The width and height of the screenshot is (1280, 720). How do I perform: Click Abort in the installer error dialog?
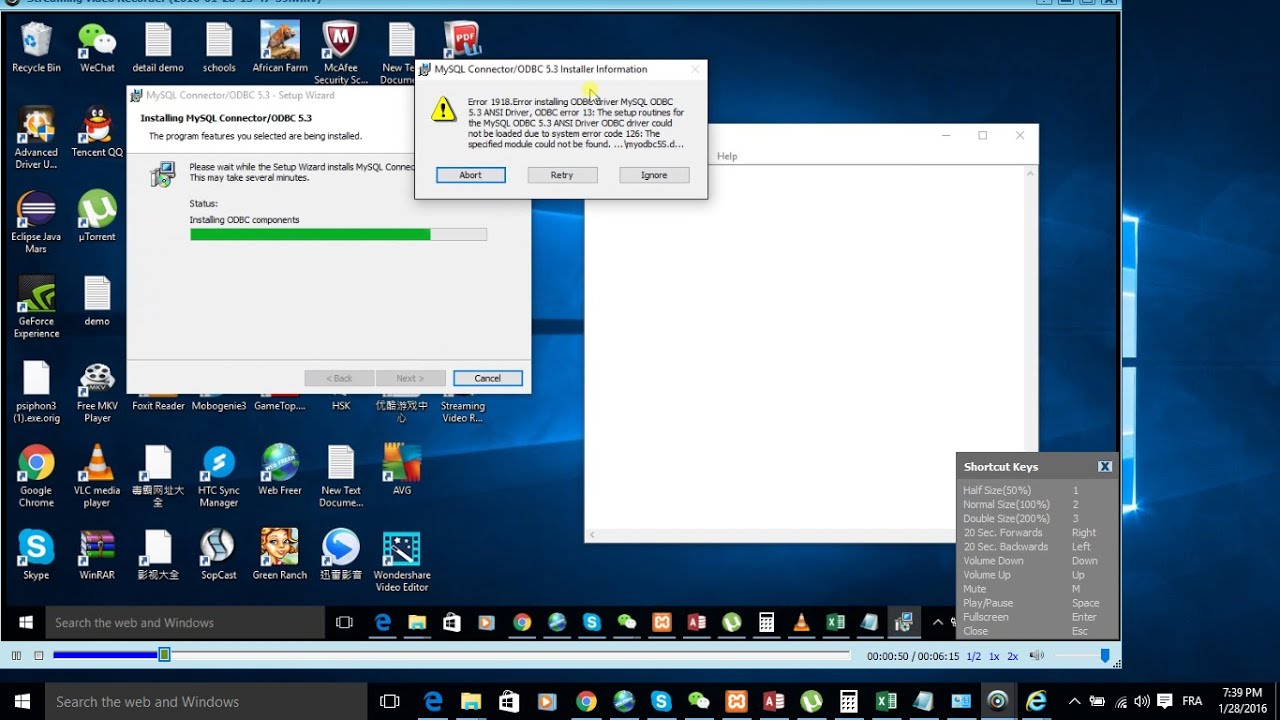click(x=470, y=175)
